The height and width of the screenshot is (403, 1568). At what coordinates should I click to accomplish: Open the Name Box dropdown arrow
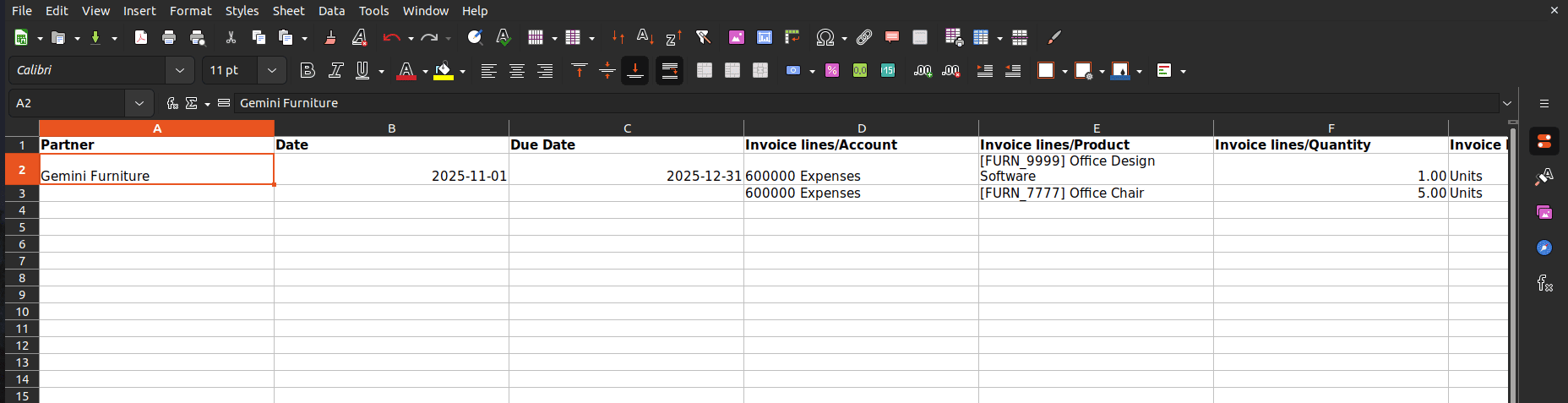click(139, 103)
